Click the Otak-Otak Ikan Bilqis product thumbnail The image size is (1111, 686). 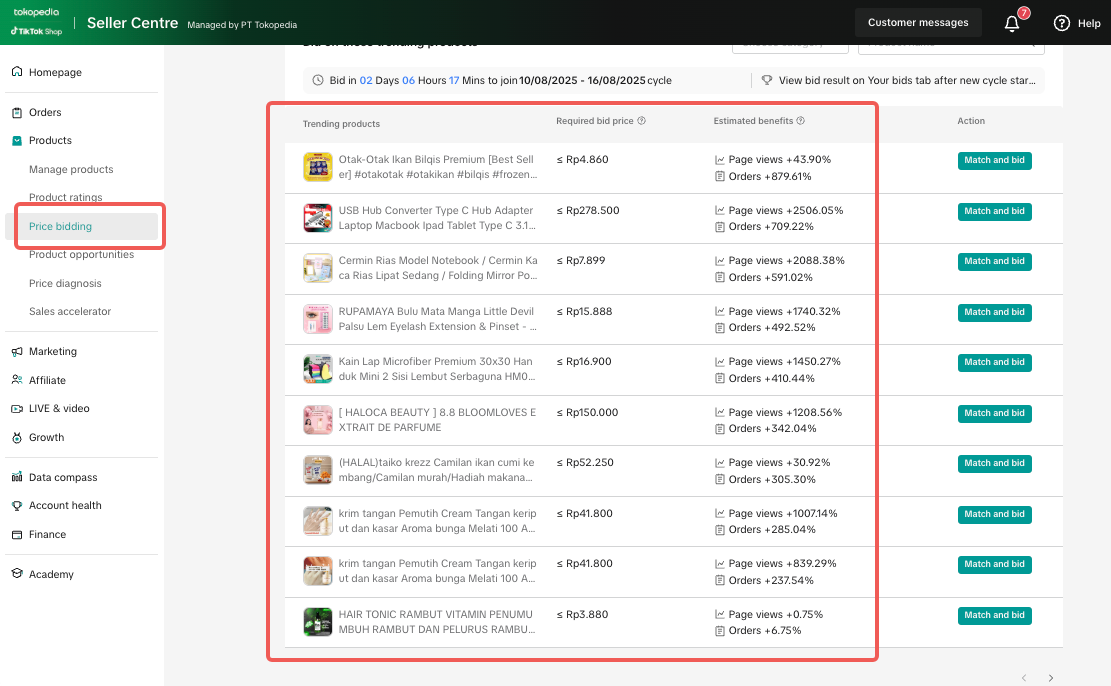(x=317, y=167)
